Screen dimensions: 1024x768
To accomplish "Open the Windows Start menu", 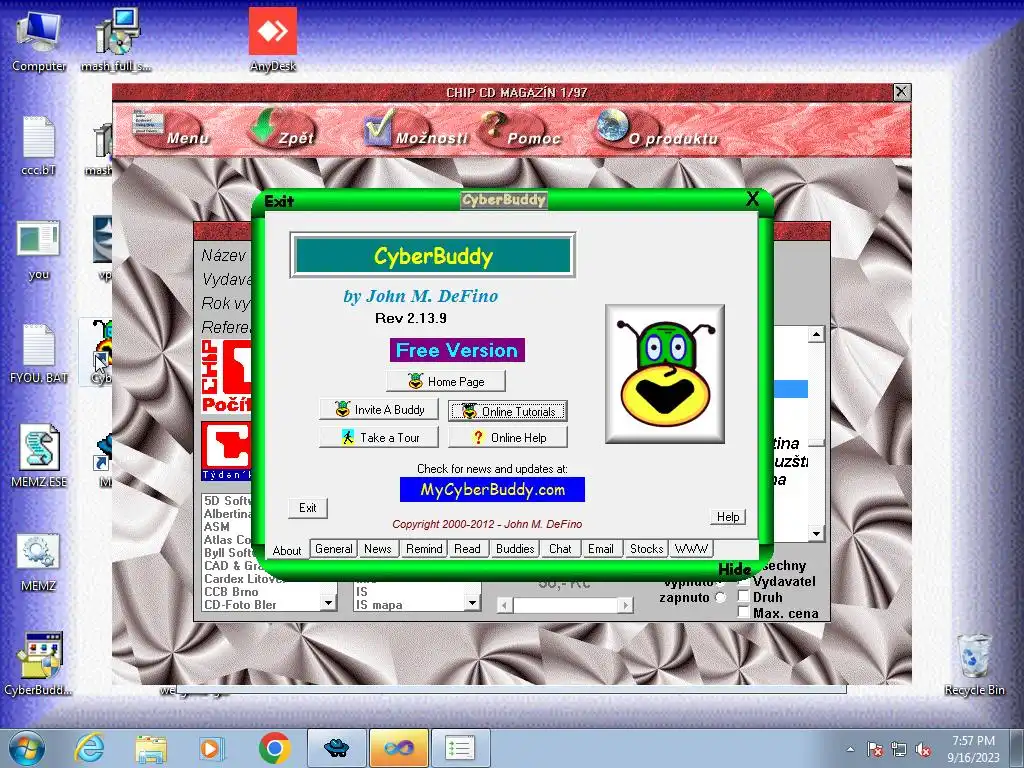I will click(x=26, y=748).
